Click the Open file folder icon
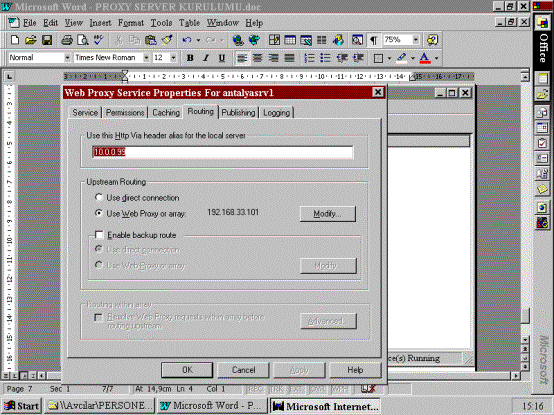The image size is (554, 415). point(31,40)
